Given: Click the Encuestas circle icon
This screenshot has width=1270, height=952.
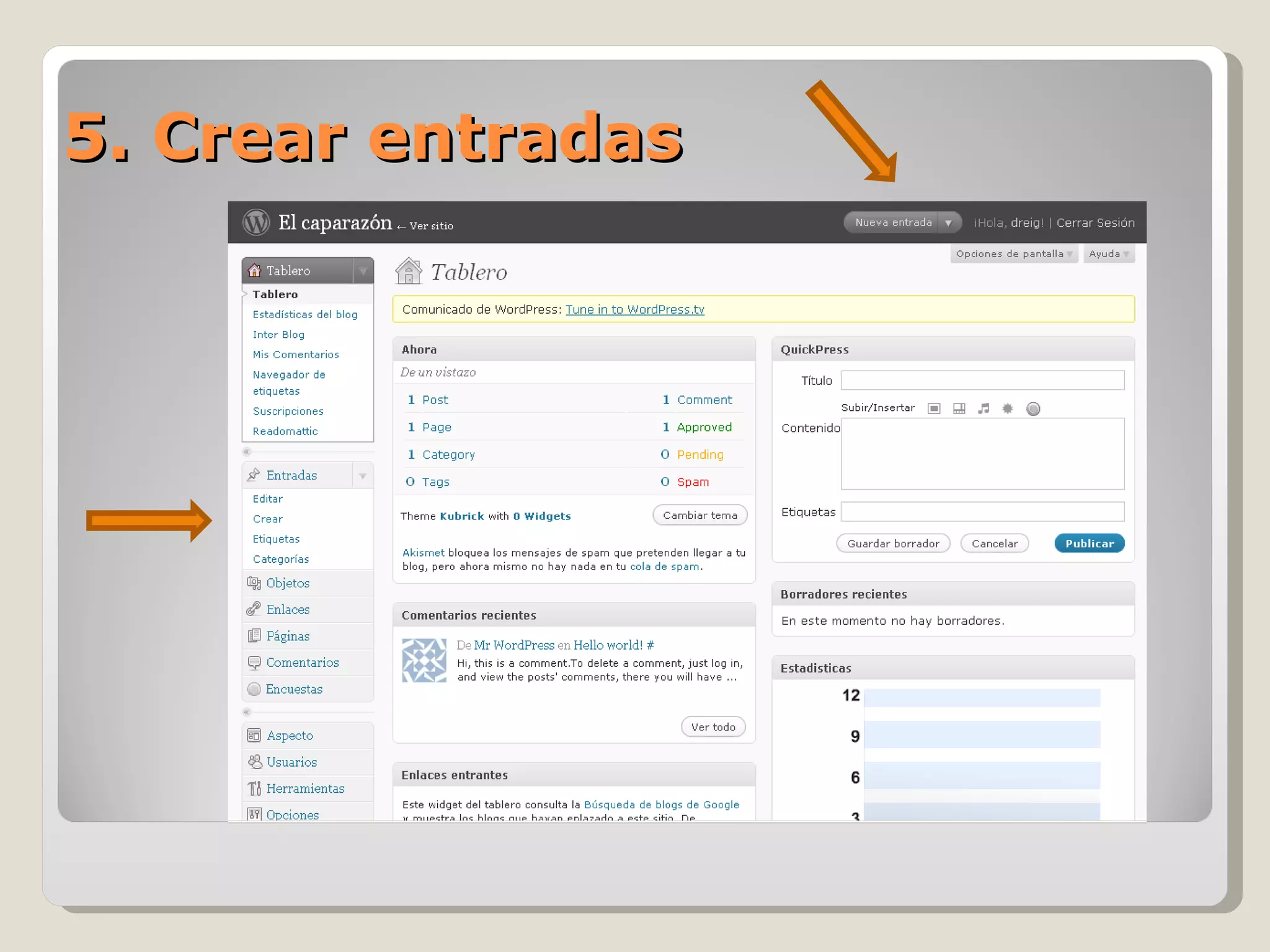Looking at the screenshot, I should pos(254,689).
